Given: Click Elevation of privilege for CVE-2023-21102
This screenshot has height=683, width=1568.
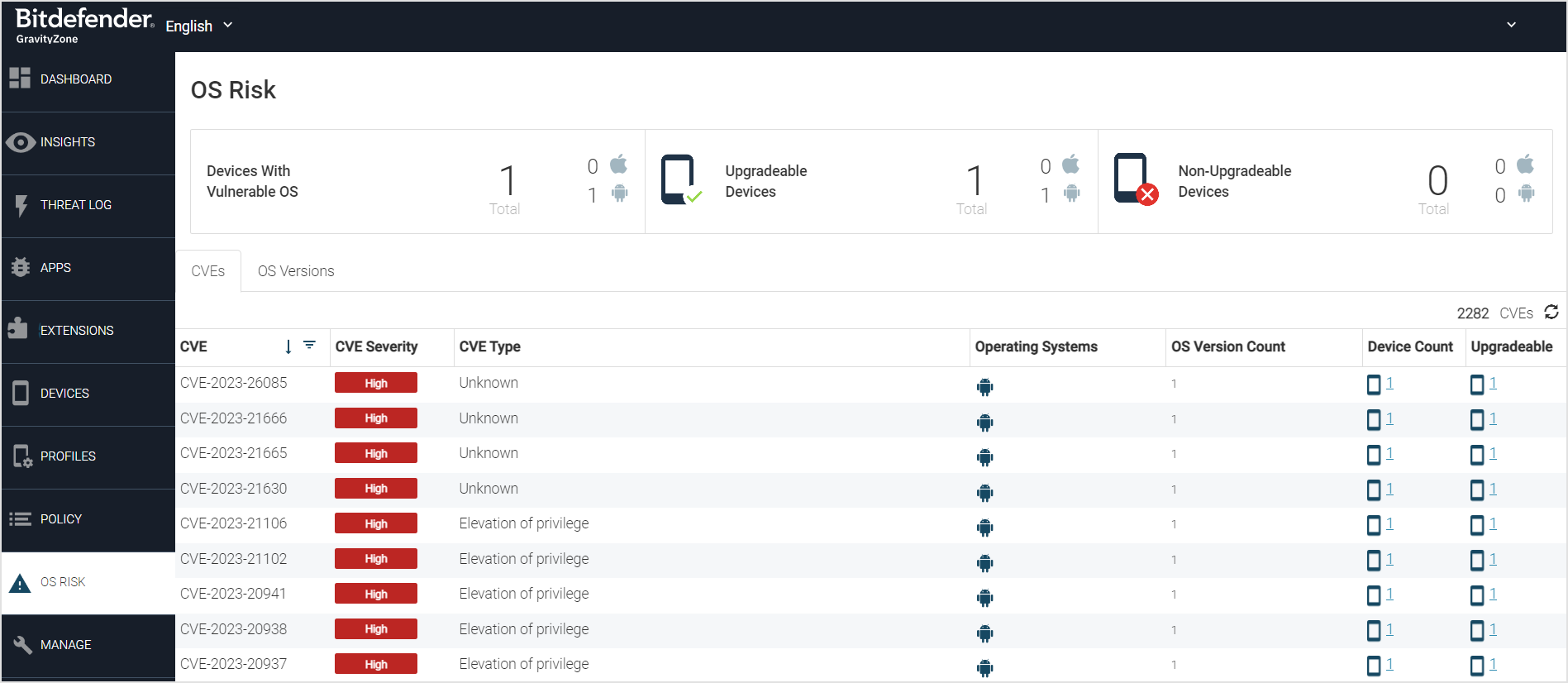Looking at the screenshot, I should (524, 559).
